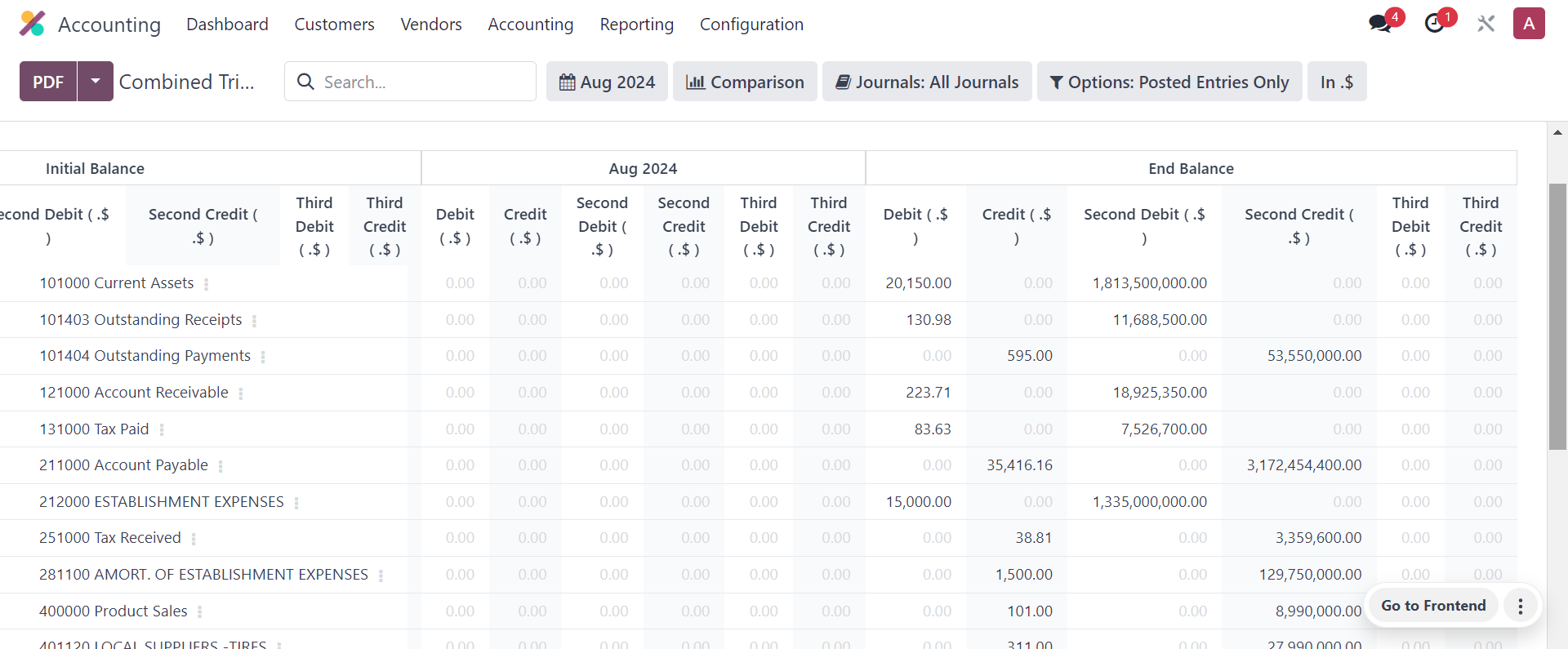Open options dots for 101403 Outstanding Receipts
The image size is (1568, 649).
coord(254,321)
